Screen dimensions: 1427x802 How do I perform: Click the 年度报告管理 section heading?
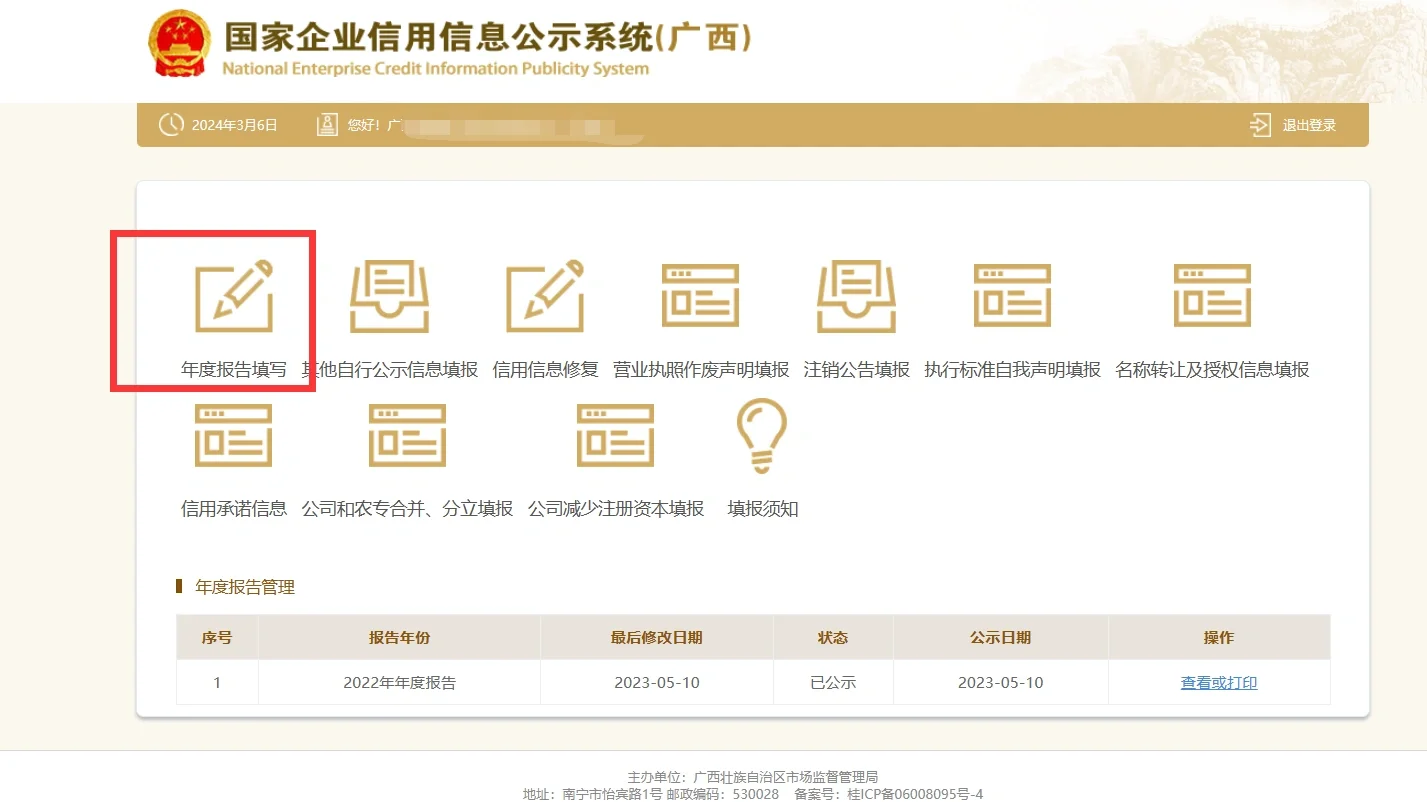click(x=245, y=587)
